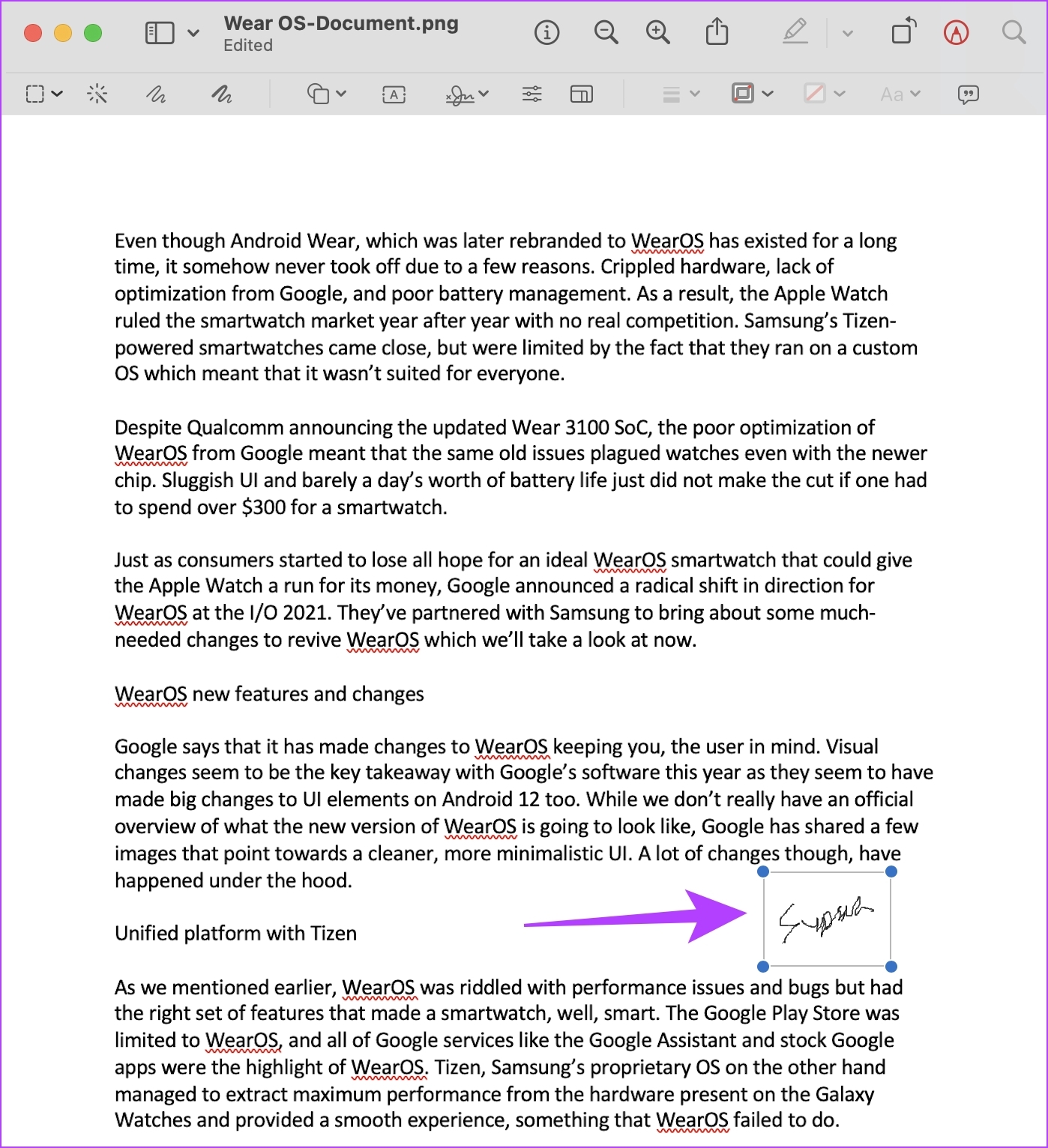The height and width of the screenshot is (1148, 1048).
Task: Open the fill color swatch menu
Action: [x=824, y=94]
